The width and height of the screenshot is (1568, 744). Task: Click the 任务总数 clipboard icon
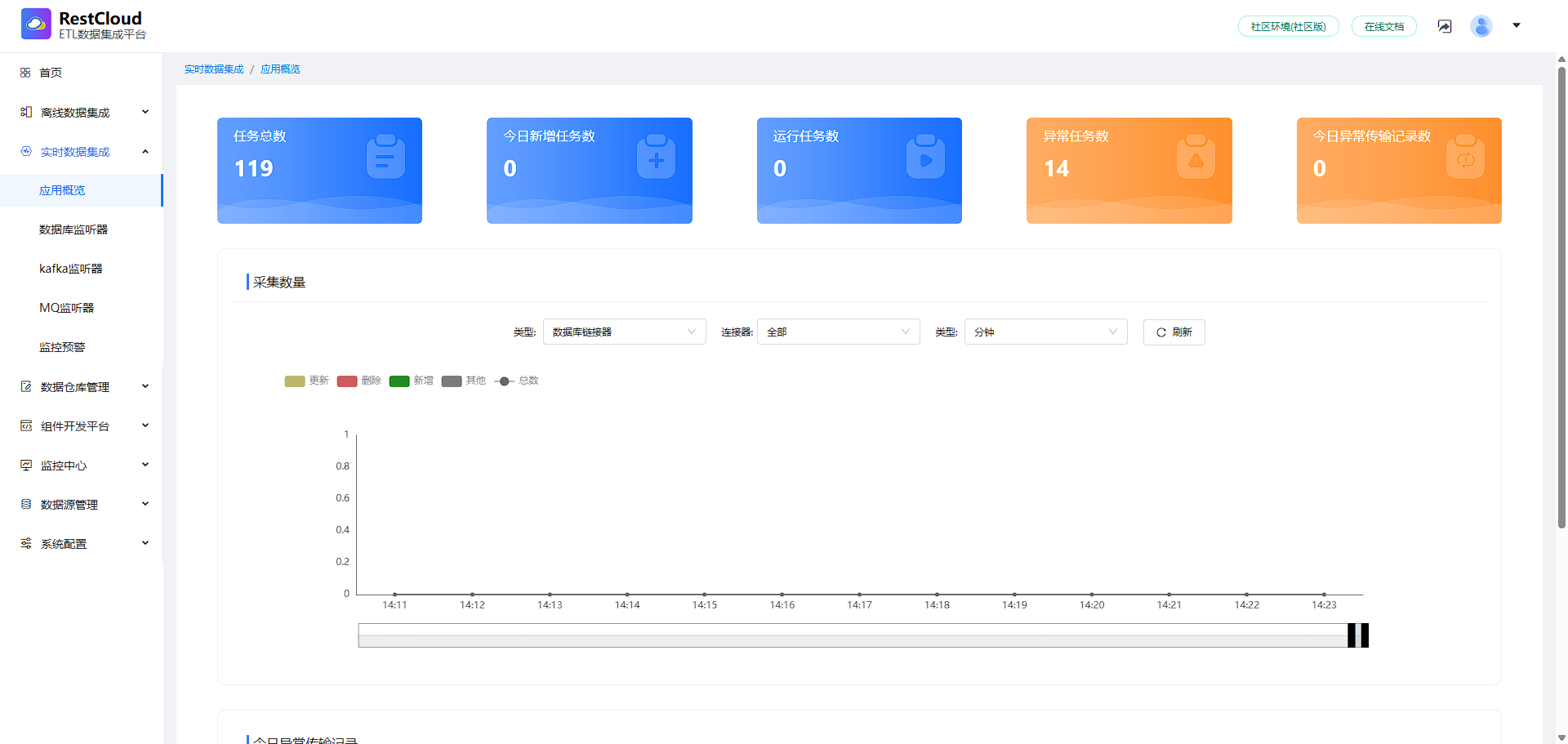385,156
